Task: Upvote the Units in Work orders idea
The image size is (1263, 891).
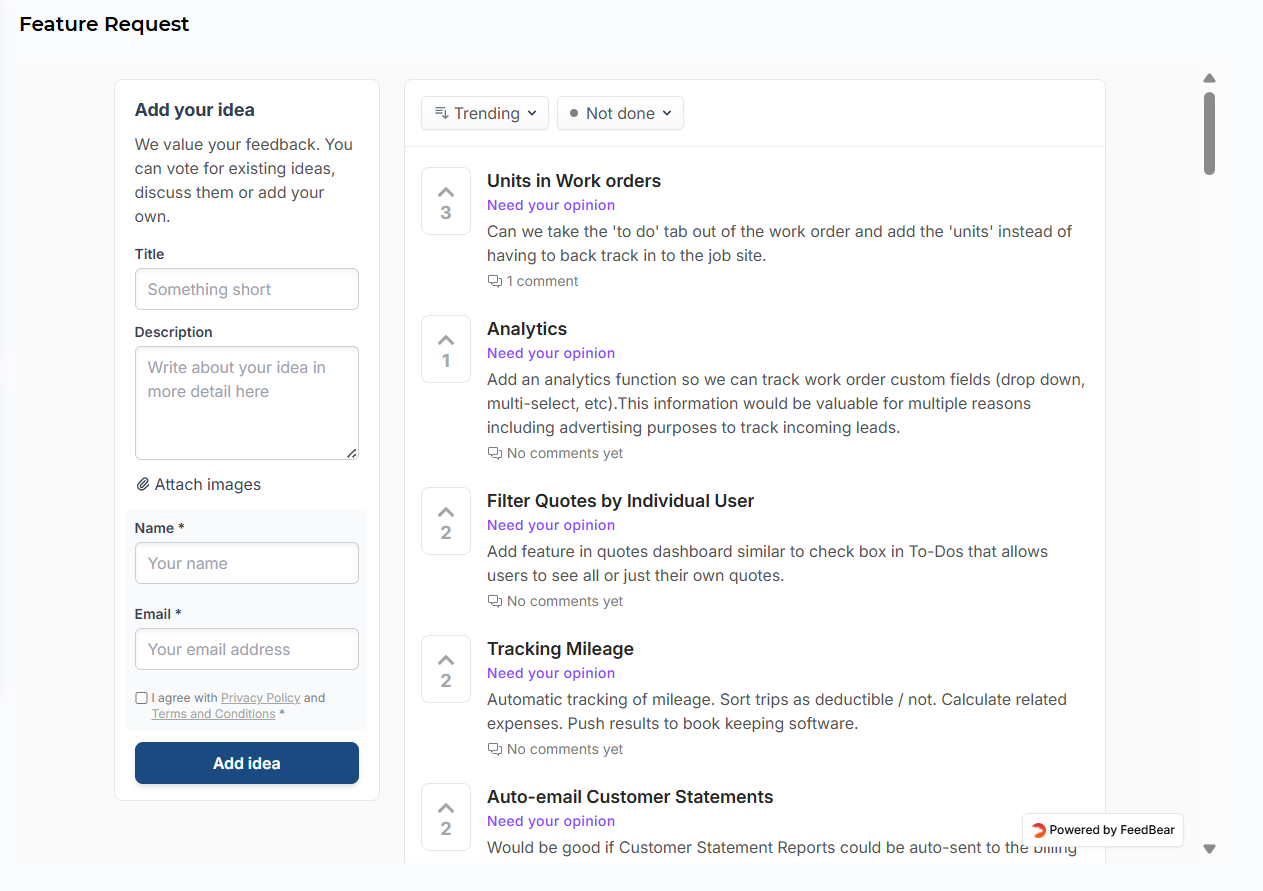Action: tap(446, 201)
